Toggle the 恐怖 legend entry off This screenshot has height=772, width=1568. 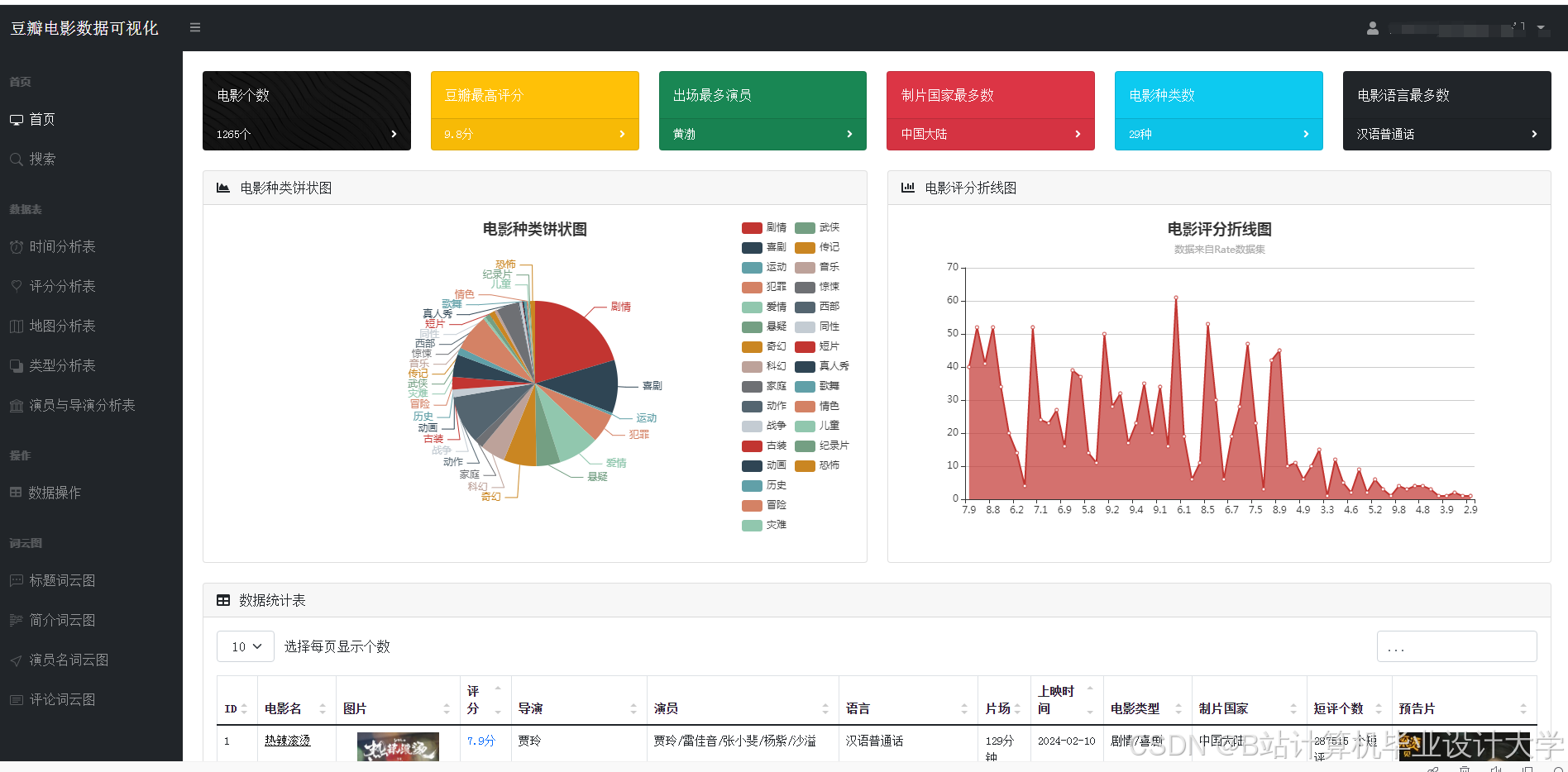(x=815, y=465)
